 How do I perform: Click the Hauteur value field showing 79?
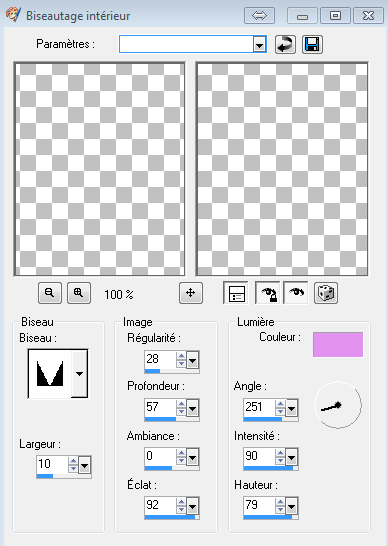pos(259,506)
